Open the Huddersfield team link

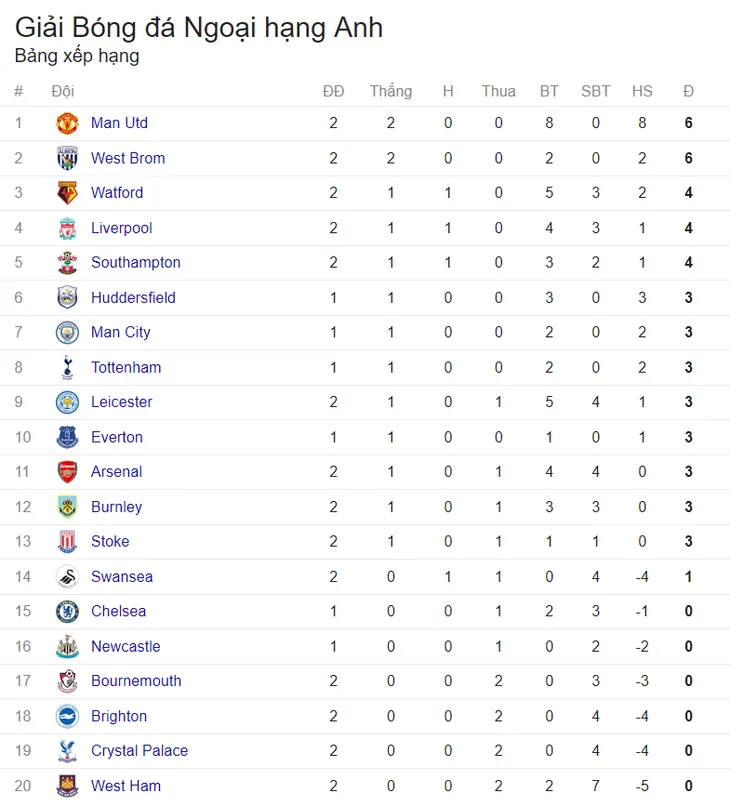click(x=133, y=298)
